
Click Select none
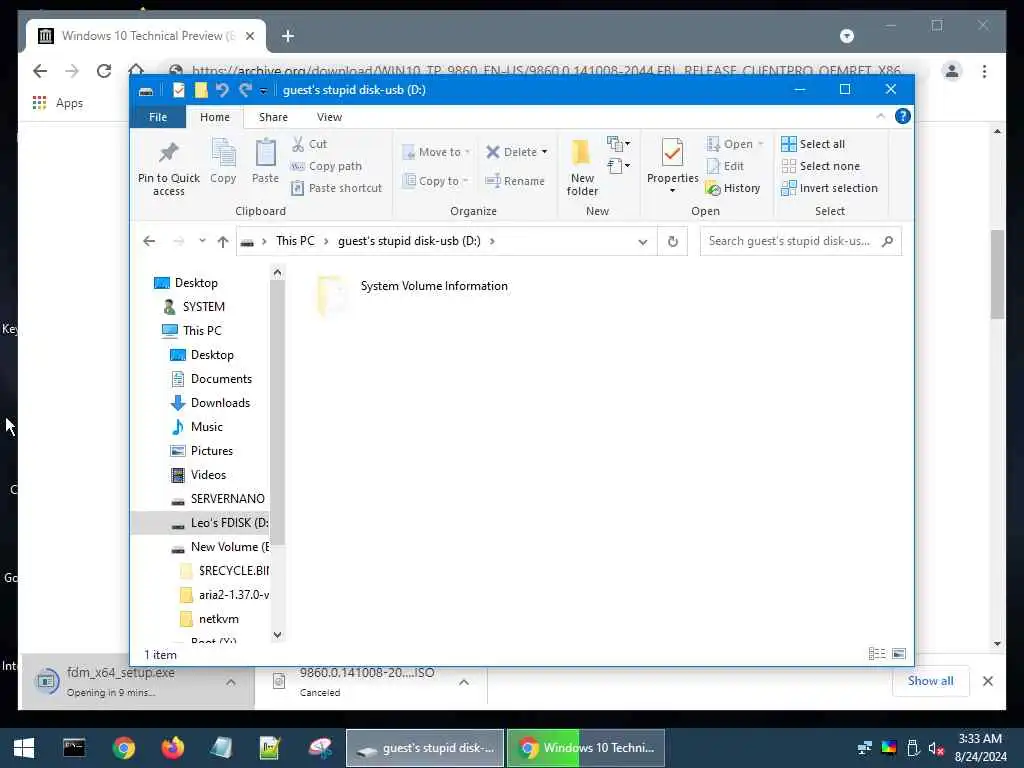click(820, 166)
